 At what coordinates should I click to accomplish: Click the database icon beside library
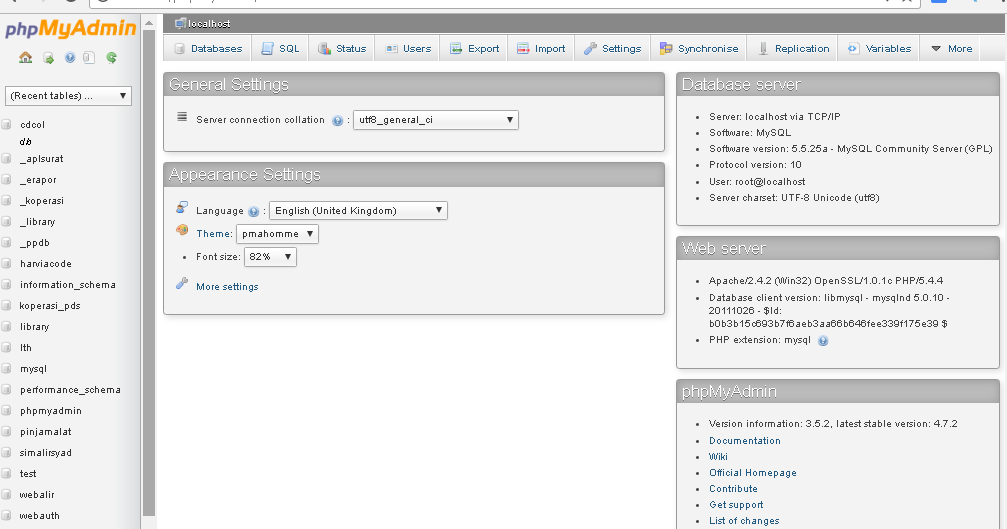tap(6, 327)
